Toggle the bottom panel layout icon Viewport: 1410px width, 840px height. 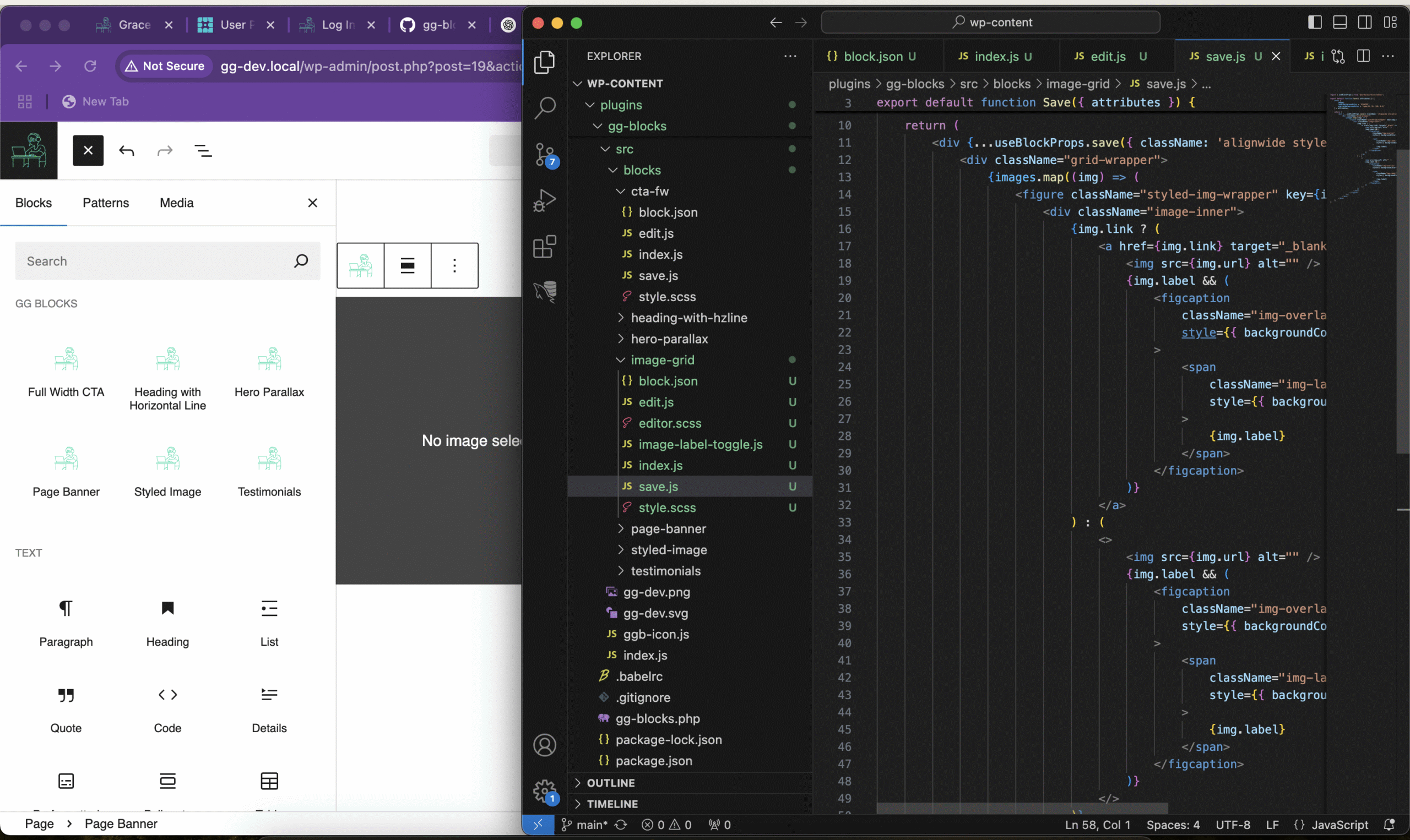tap(1340, 23)
